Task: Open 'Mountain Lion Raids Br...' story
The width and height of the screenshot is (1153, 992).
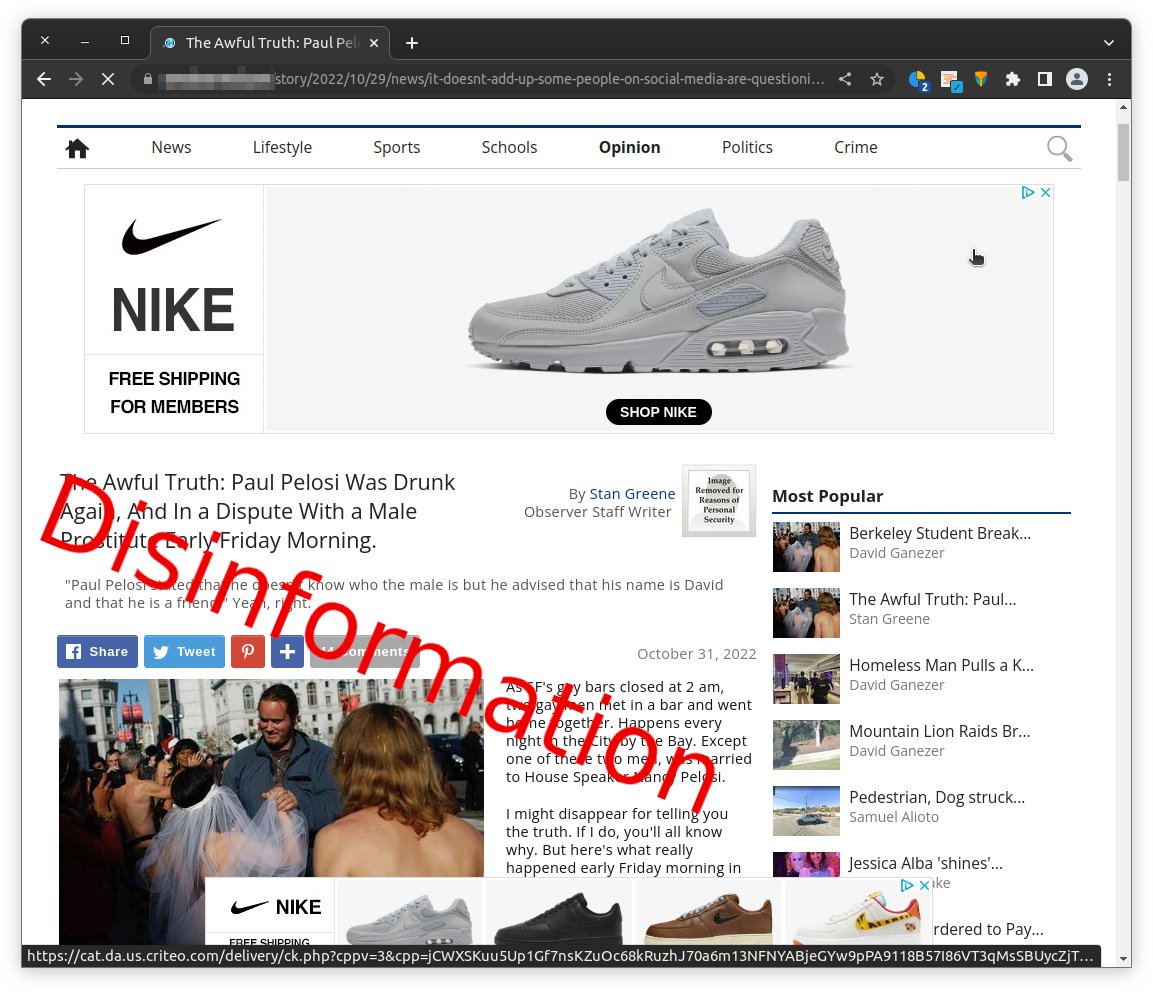Action: click(x=939, y=732)
